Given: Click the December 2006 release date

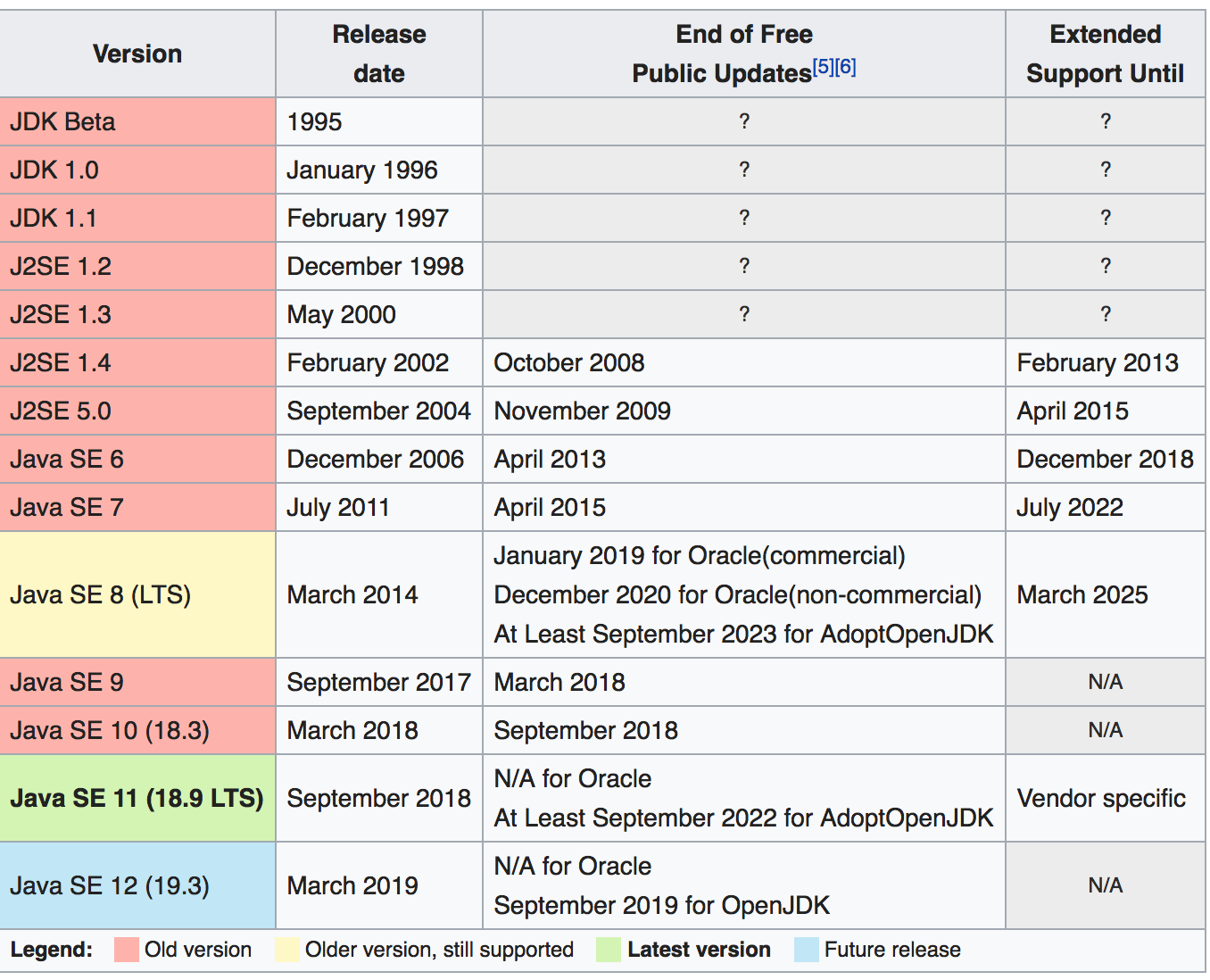Looking at the screenshot, I should [x=375, y=459].
